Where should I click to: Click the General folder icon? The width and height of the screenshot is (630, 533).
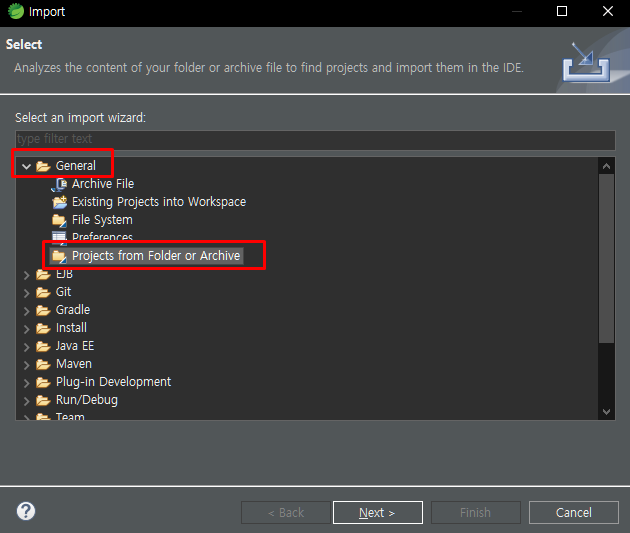(x=43, y=166)
